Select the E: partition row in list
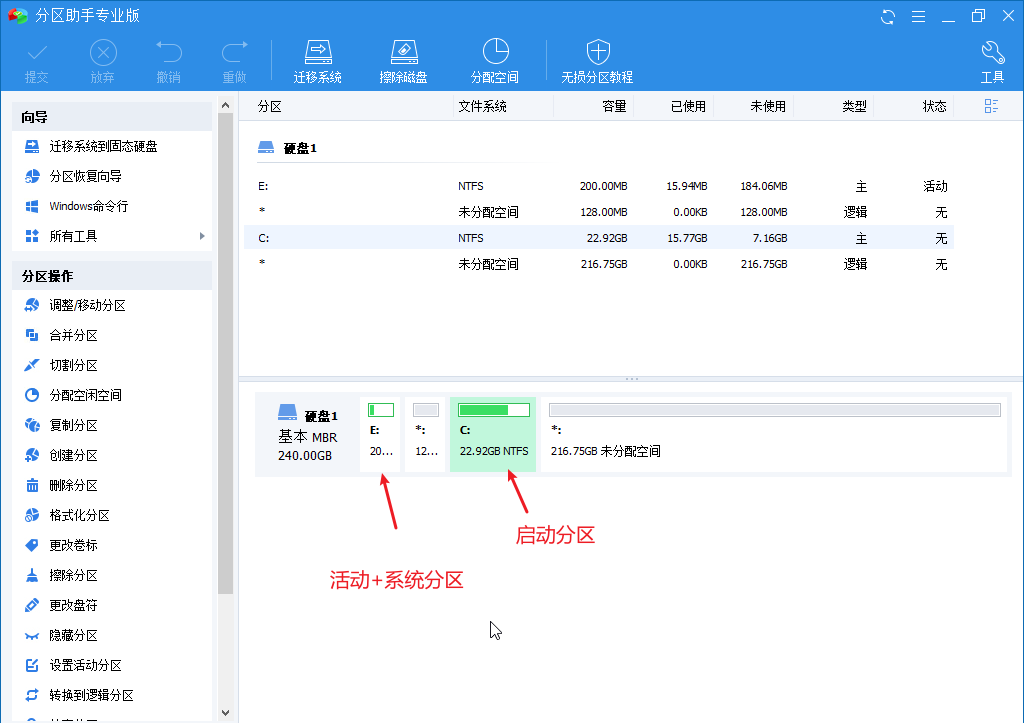 pyautogui.click(x=599, y=186)
